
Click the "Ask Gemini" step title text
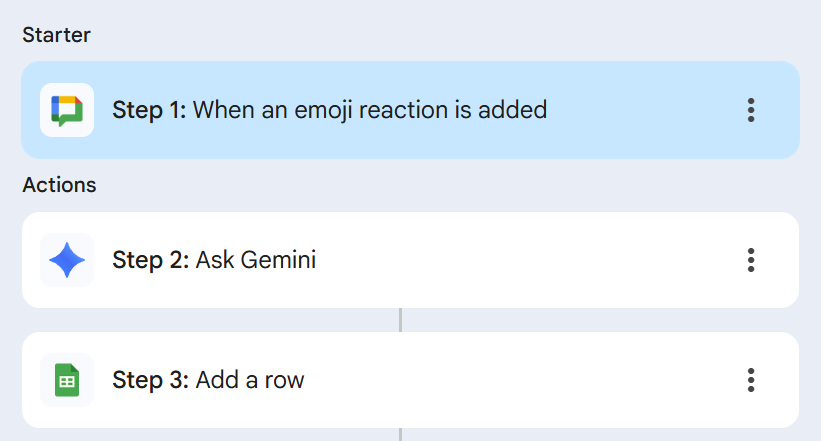click(x=256, y=260)
